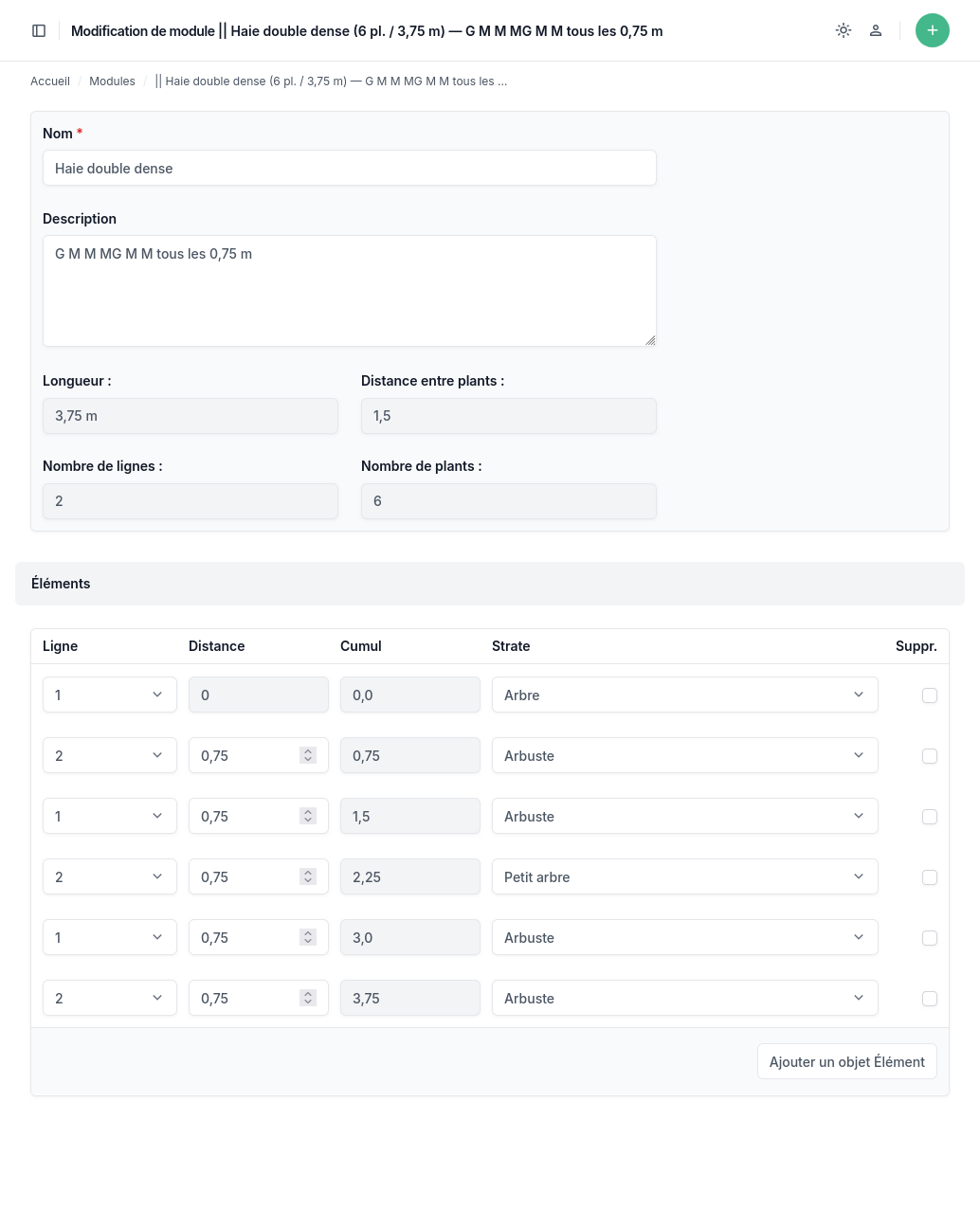980x1210 pixels.
Task: Open the Ligne dropdown in cumul 3,0 row
Action: point(109,937)
